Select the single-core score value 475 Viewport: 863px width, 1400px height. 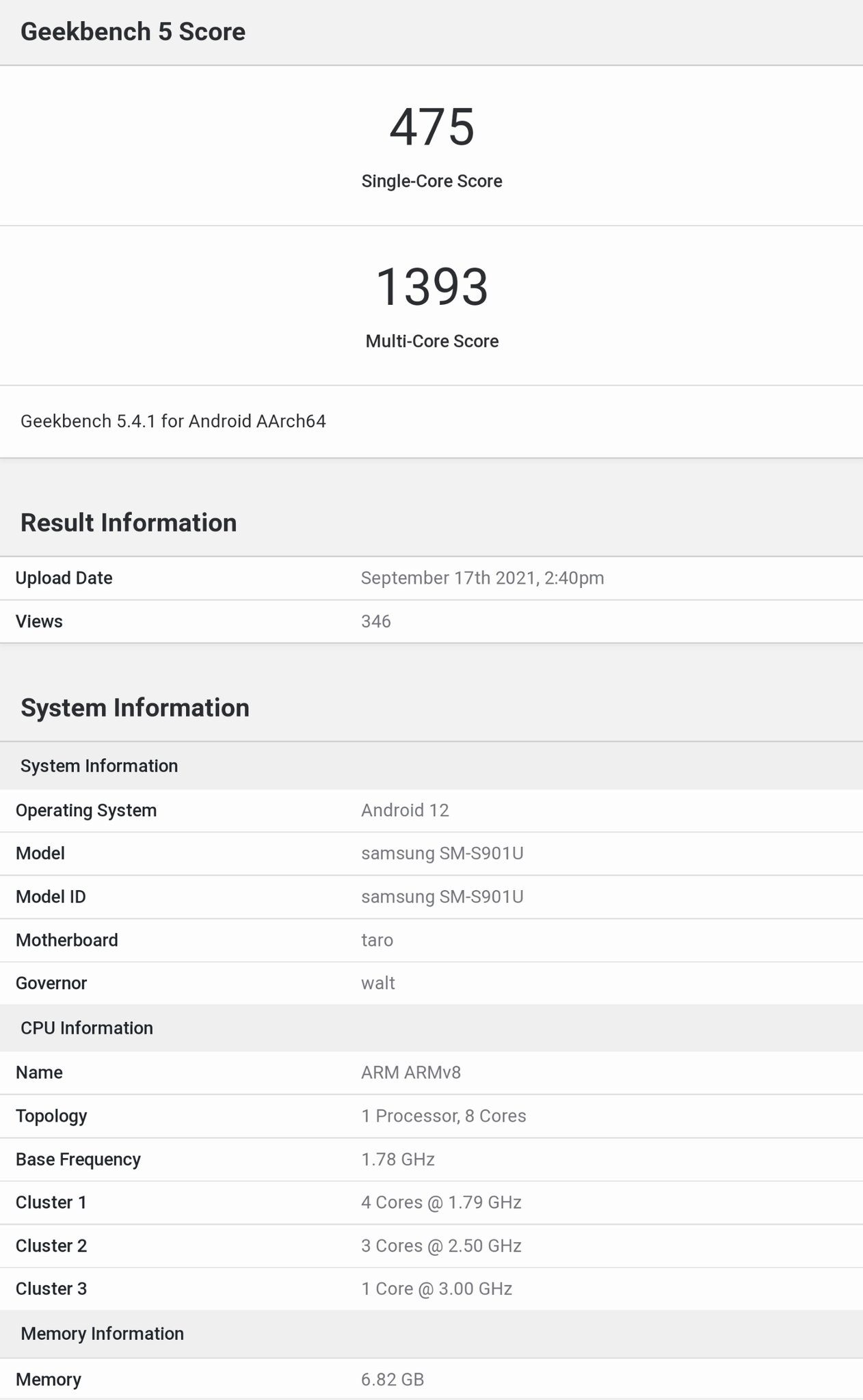[431, 127]
